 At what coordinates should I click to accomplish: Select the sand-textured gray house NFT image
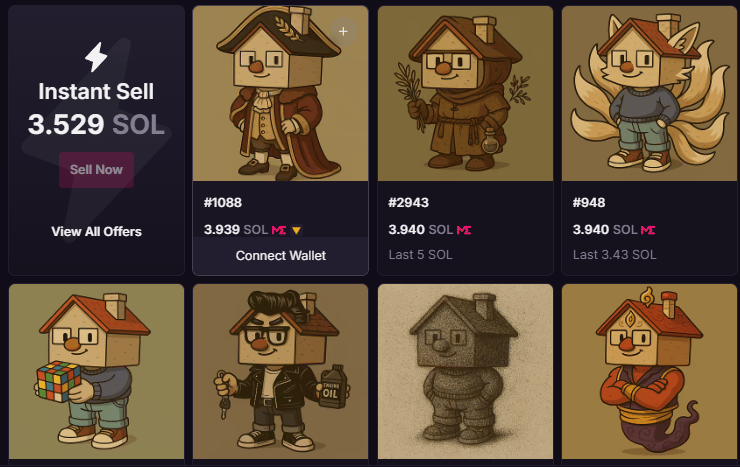click(465, 371)
